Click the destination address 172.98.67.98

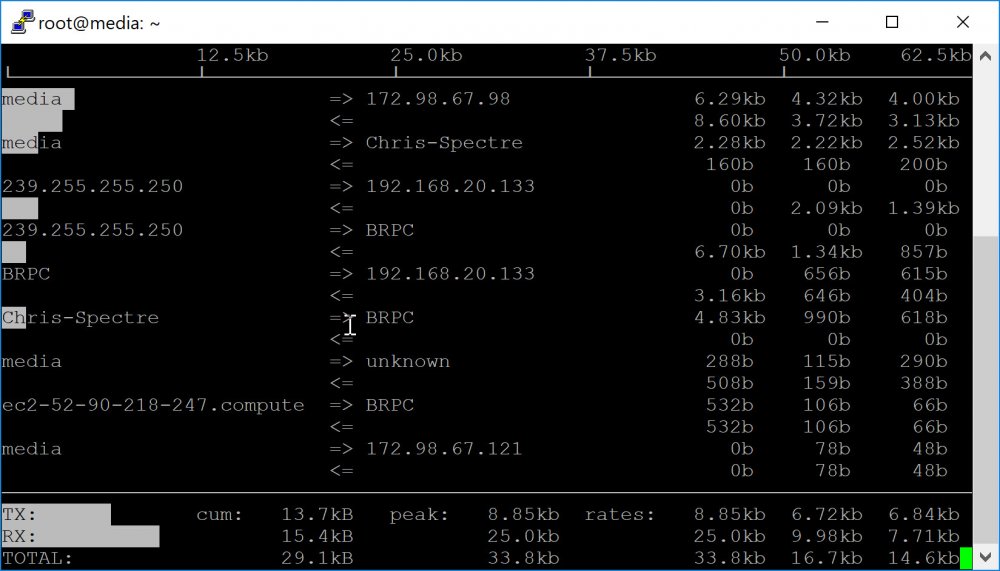pos(438,99)
